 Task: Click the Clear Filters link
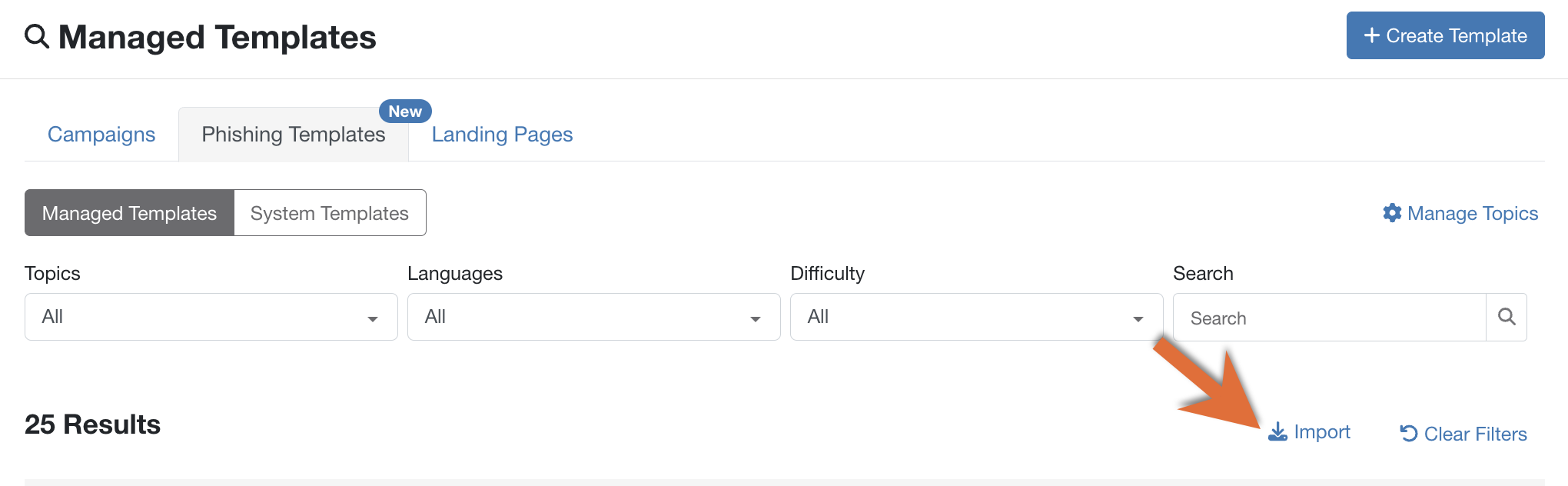(x=1463, y=434)
